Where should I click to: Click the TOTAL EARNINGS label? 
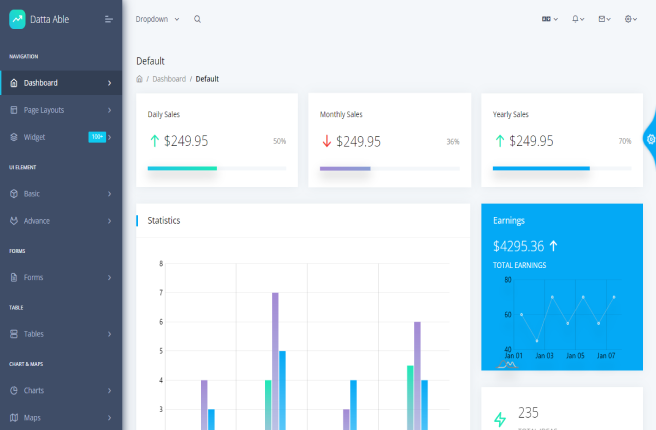[520, 265]
